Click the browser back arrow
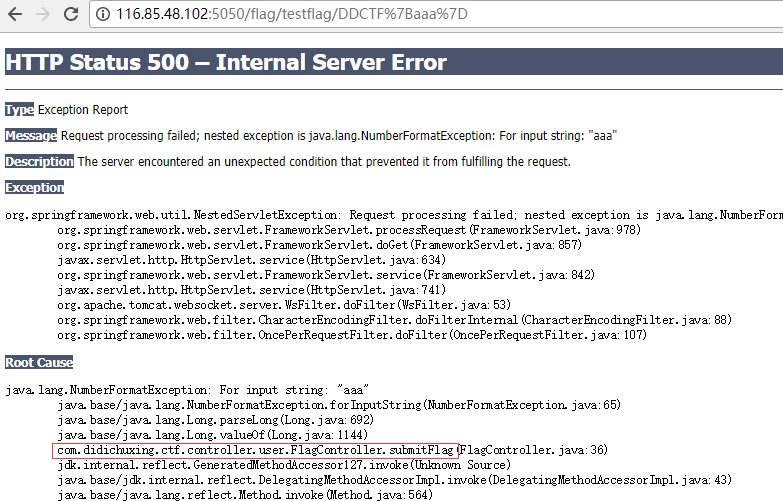The image size is (783, 501). coord(15,16)
